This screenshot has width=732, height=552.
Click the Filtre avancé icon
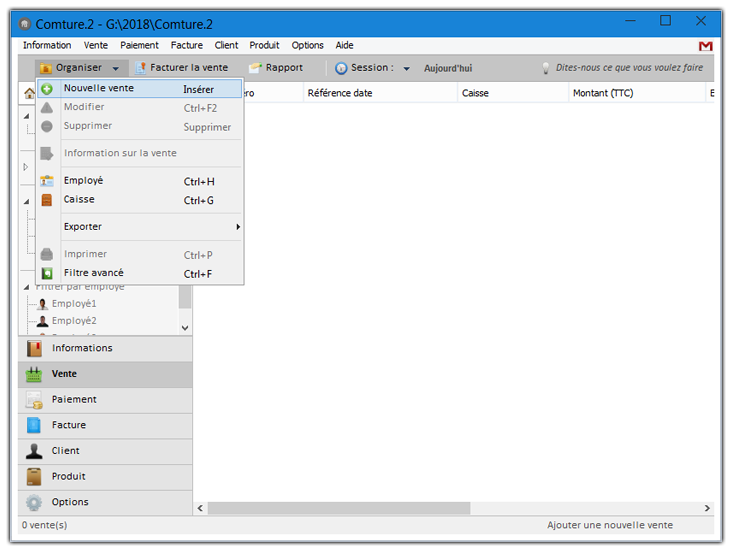[47, 273]
